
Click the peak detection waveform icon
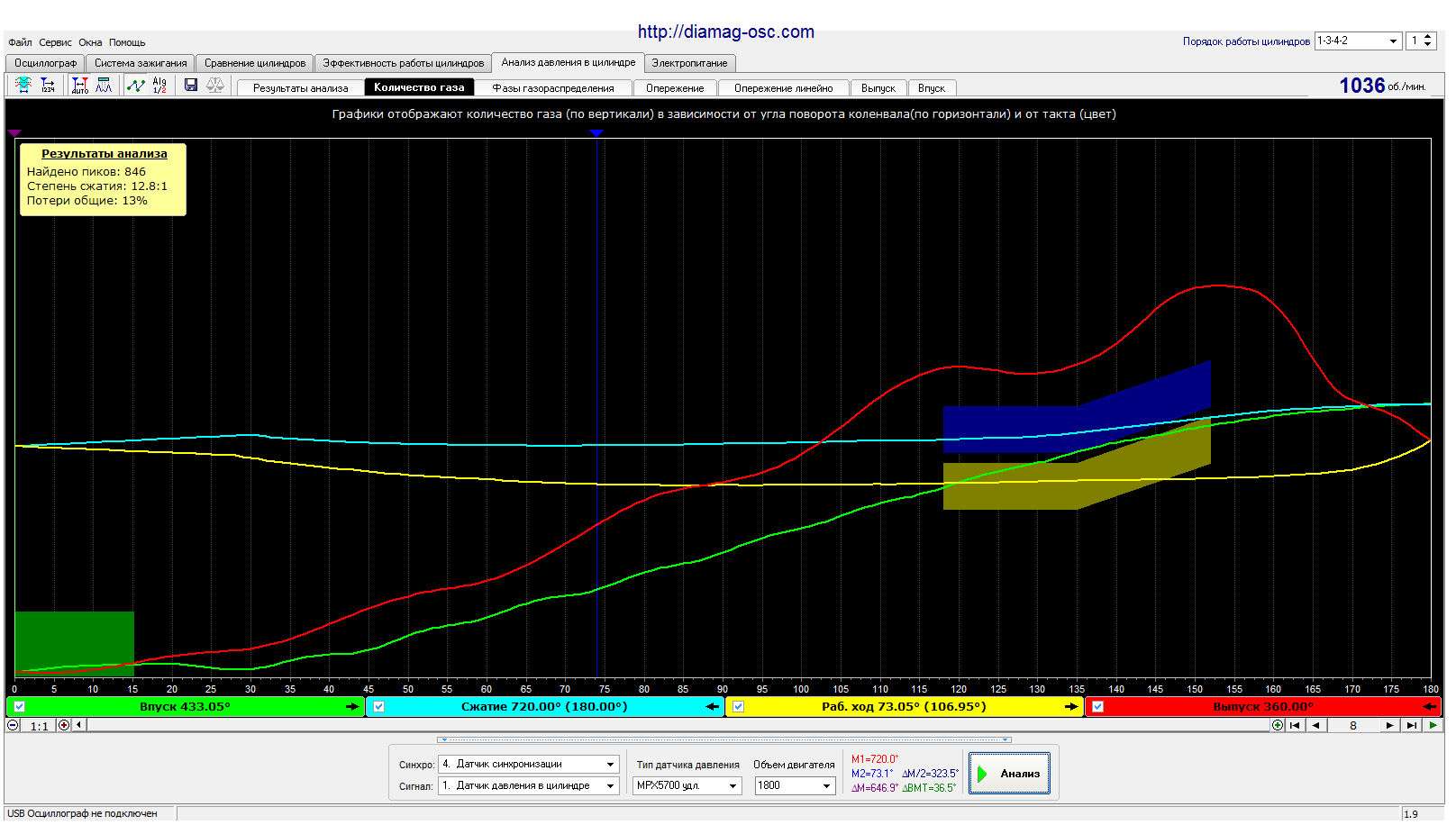click(105, 85)
